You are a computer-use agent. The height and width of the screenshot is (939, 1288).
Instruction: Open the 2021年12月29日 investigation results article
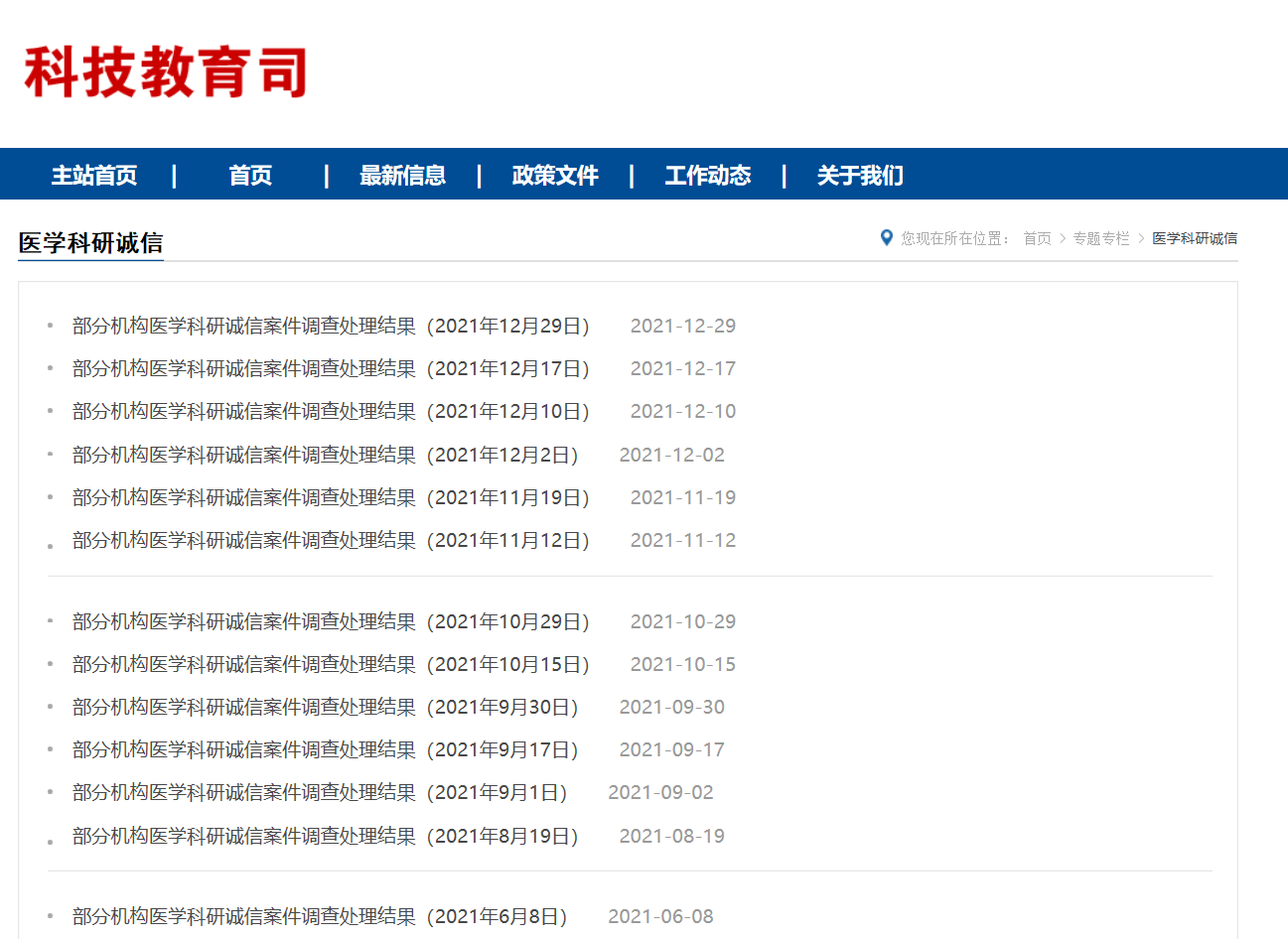[332, 326]
